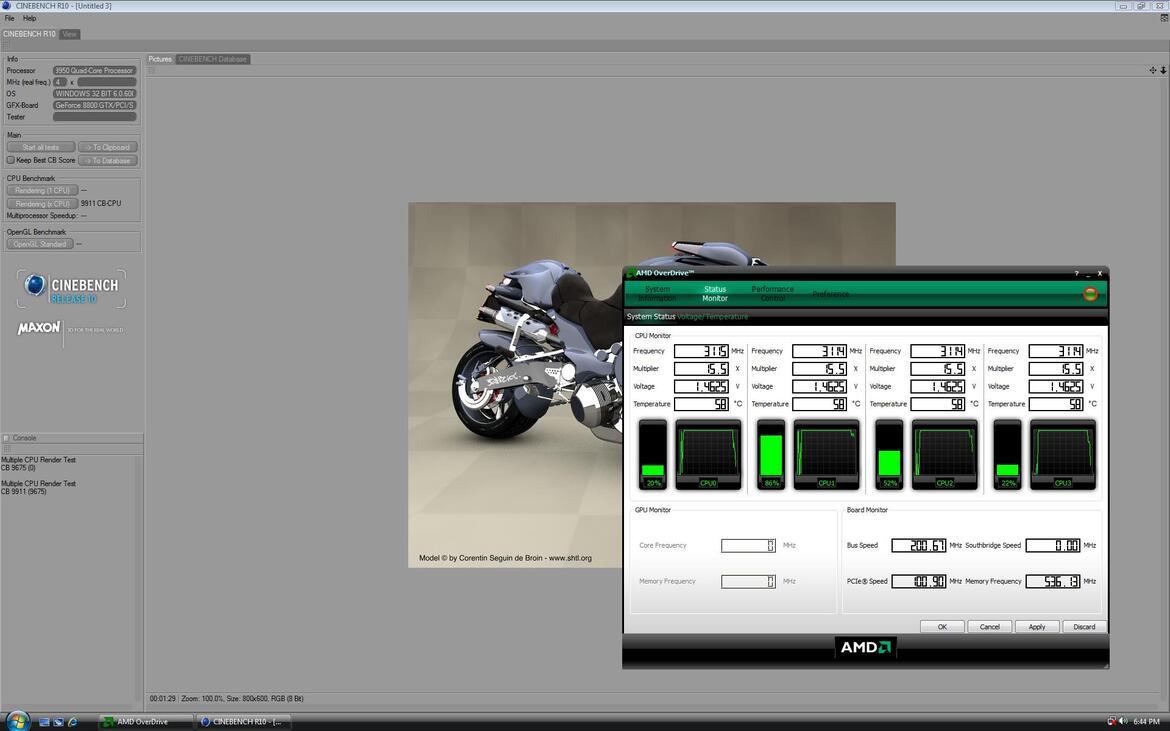This screenshot has height=731, width=1170.
Task: Click the picture viewer zoom arrow icon
Action: point(1163,70)
